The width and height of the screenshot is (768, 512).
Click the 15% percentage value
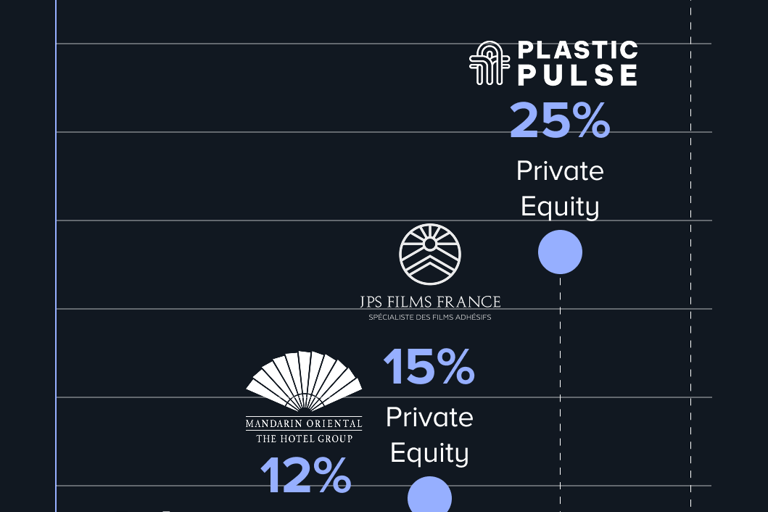pyautogui.click(x=429, y=366)
